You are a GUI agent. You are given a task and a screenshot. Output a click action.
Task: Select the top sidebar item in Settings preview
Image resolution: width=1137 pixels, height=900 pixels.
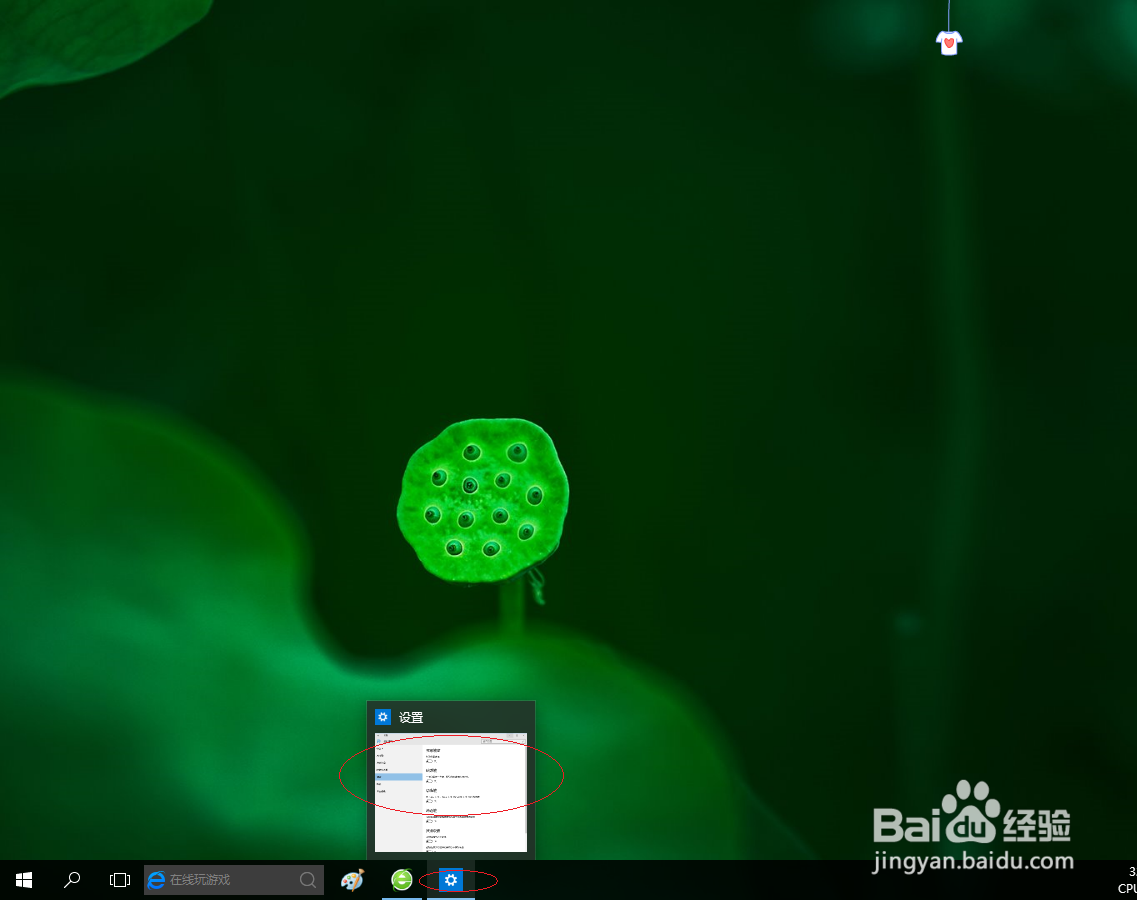(379, 747)
